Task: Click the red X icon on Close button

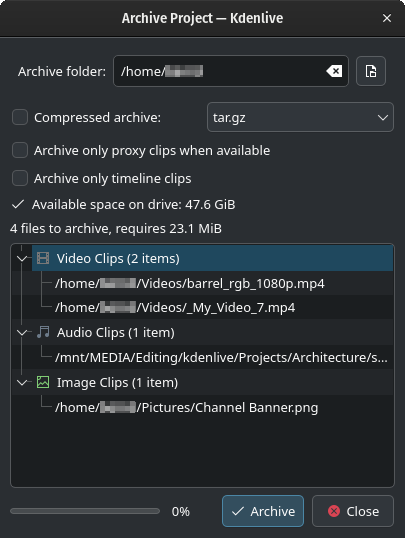Action: 334,511
